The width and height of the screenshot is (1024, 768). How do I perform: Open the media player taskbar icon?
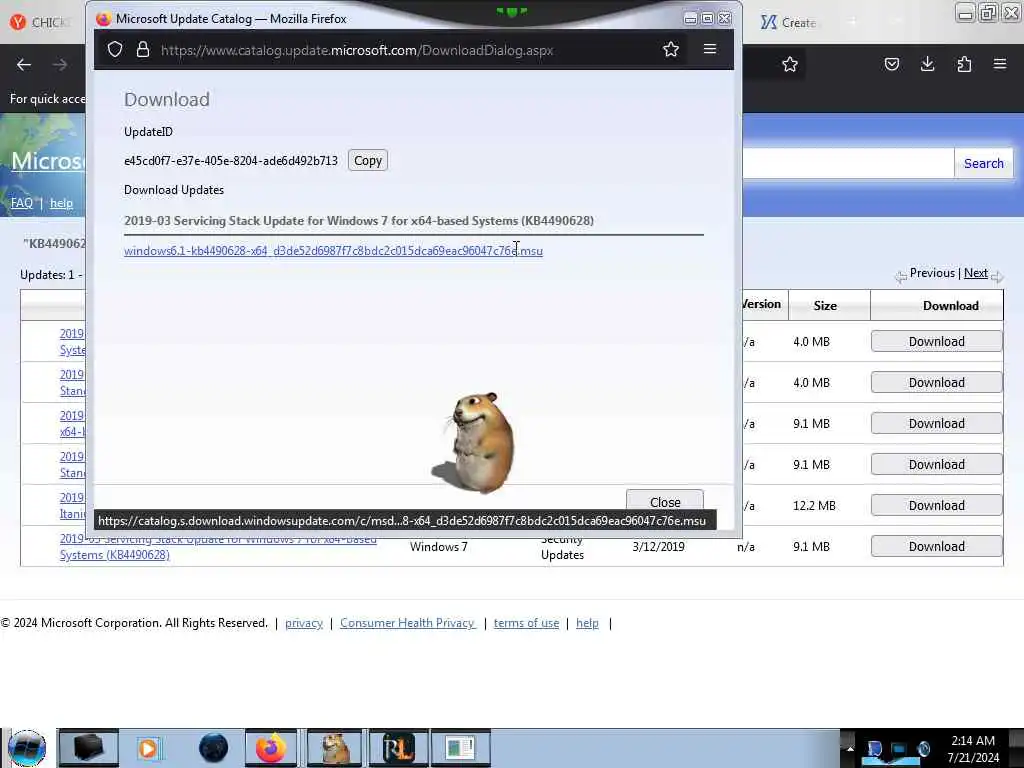(x=149, y=748)
